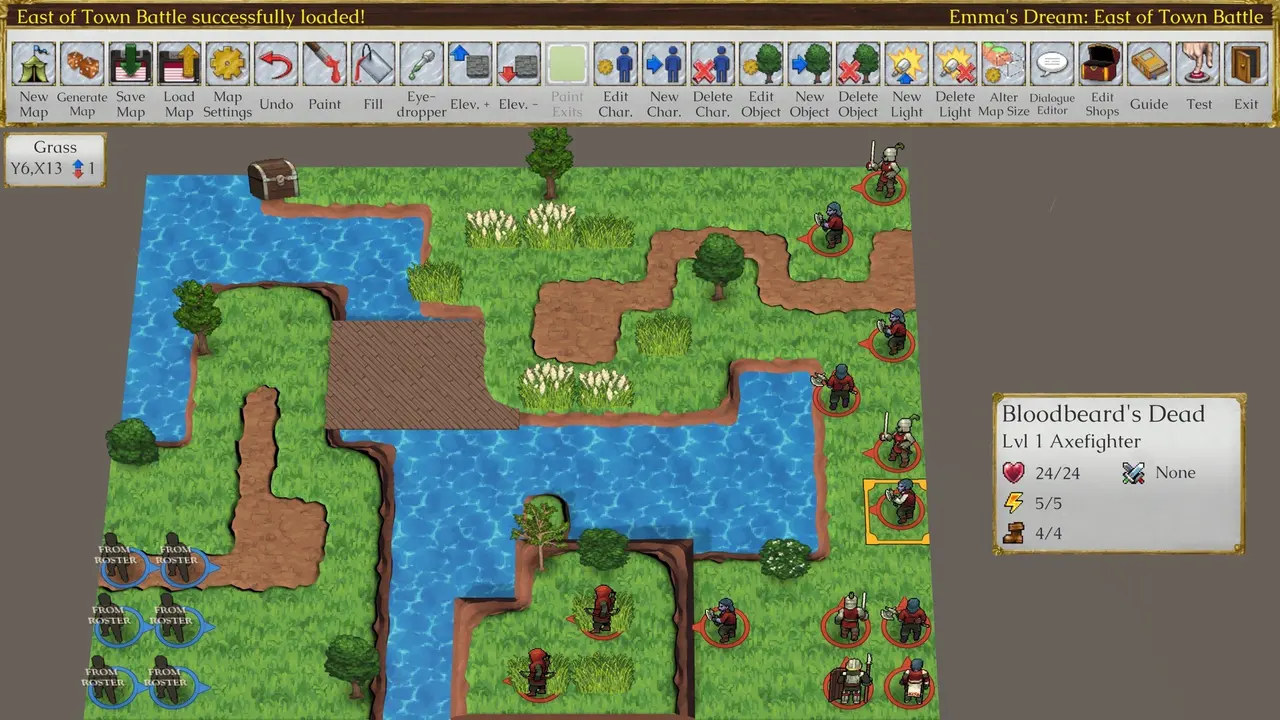Activate the Eyedropper tool
The image size is (1280, 720).
421,64
